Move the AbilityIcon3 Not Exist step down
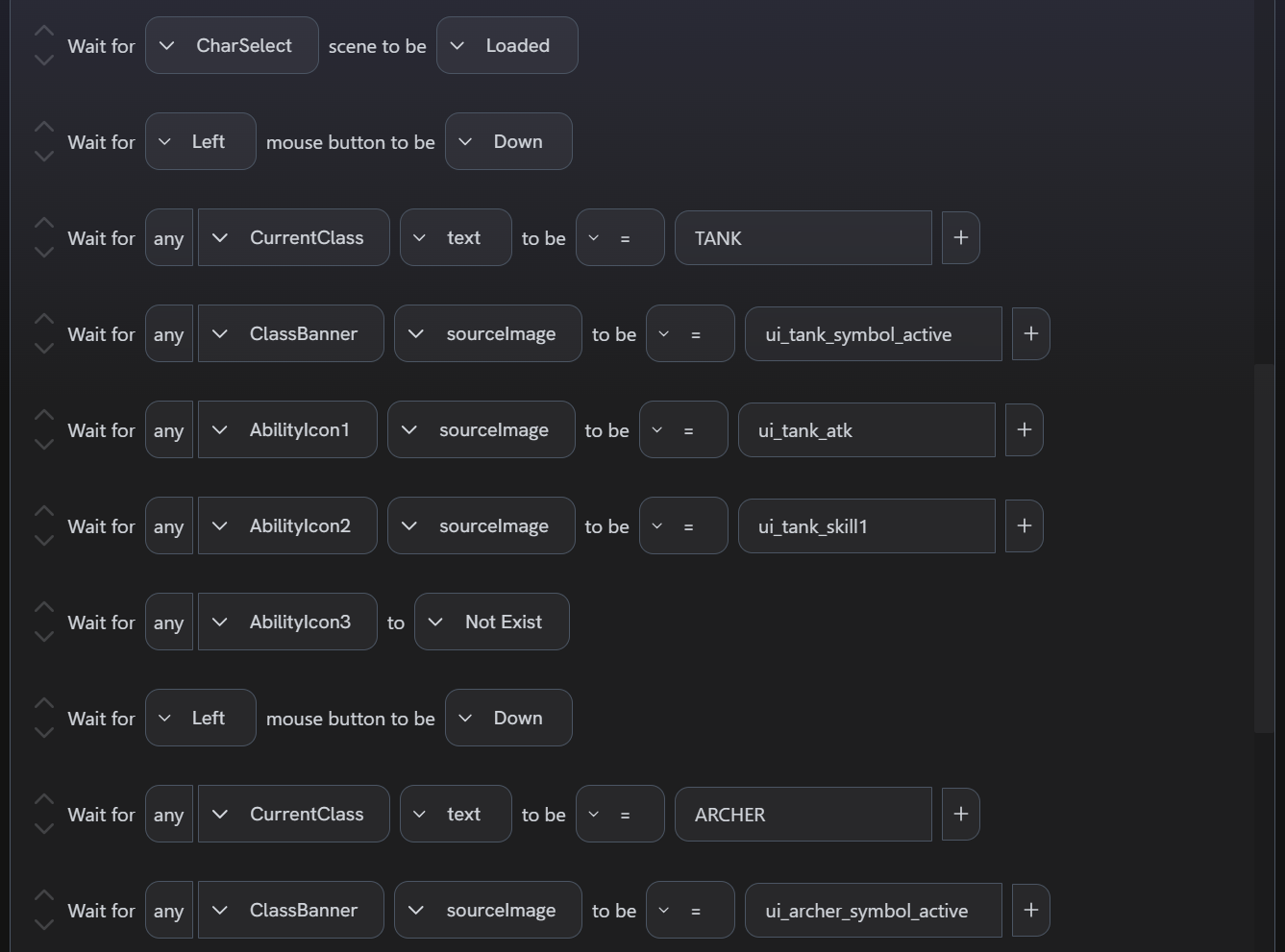 [43, 636]
